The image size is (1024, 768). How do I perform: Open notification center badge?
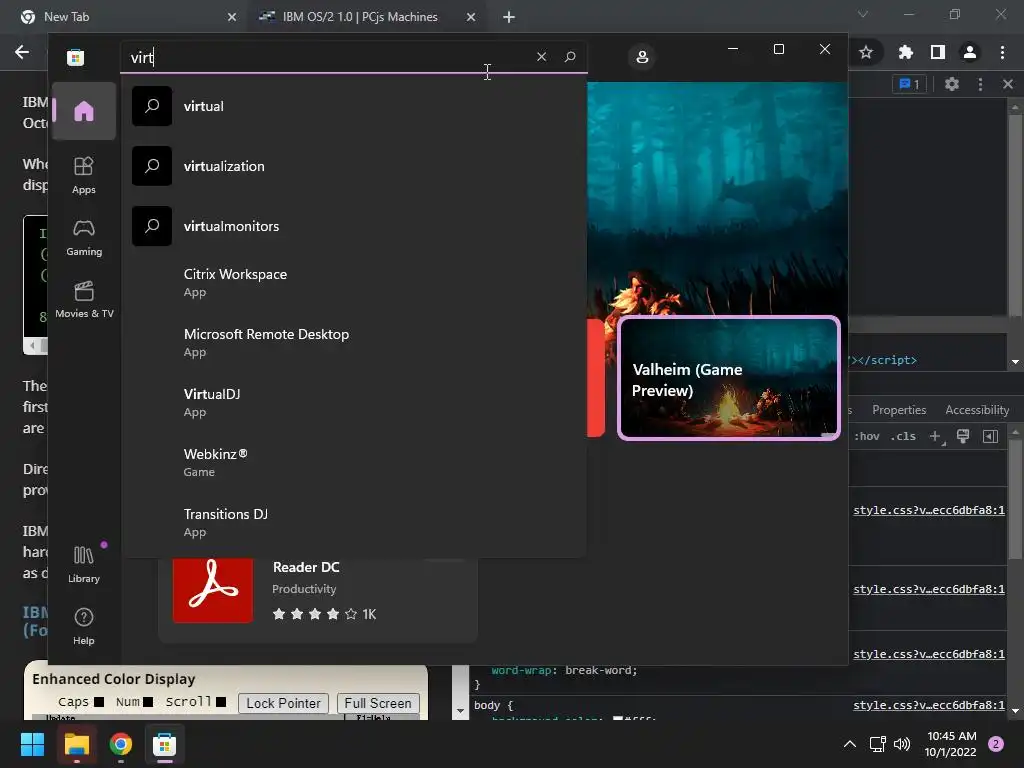click(x=996, y=744)
